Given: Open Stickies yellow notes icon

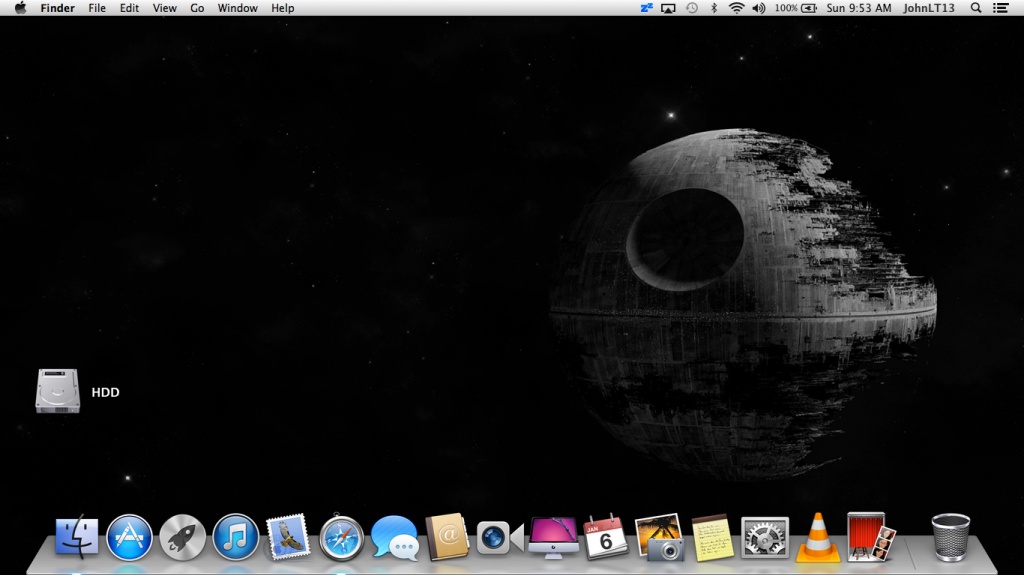Looking at the screenshot, I should [x=712, y=537].
